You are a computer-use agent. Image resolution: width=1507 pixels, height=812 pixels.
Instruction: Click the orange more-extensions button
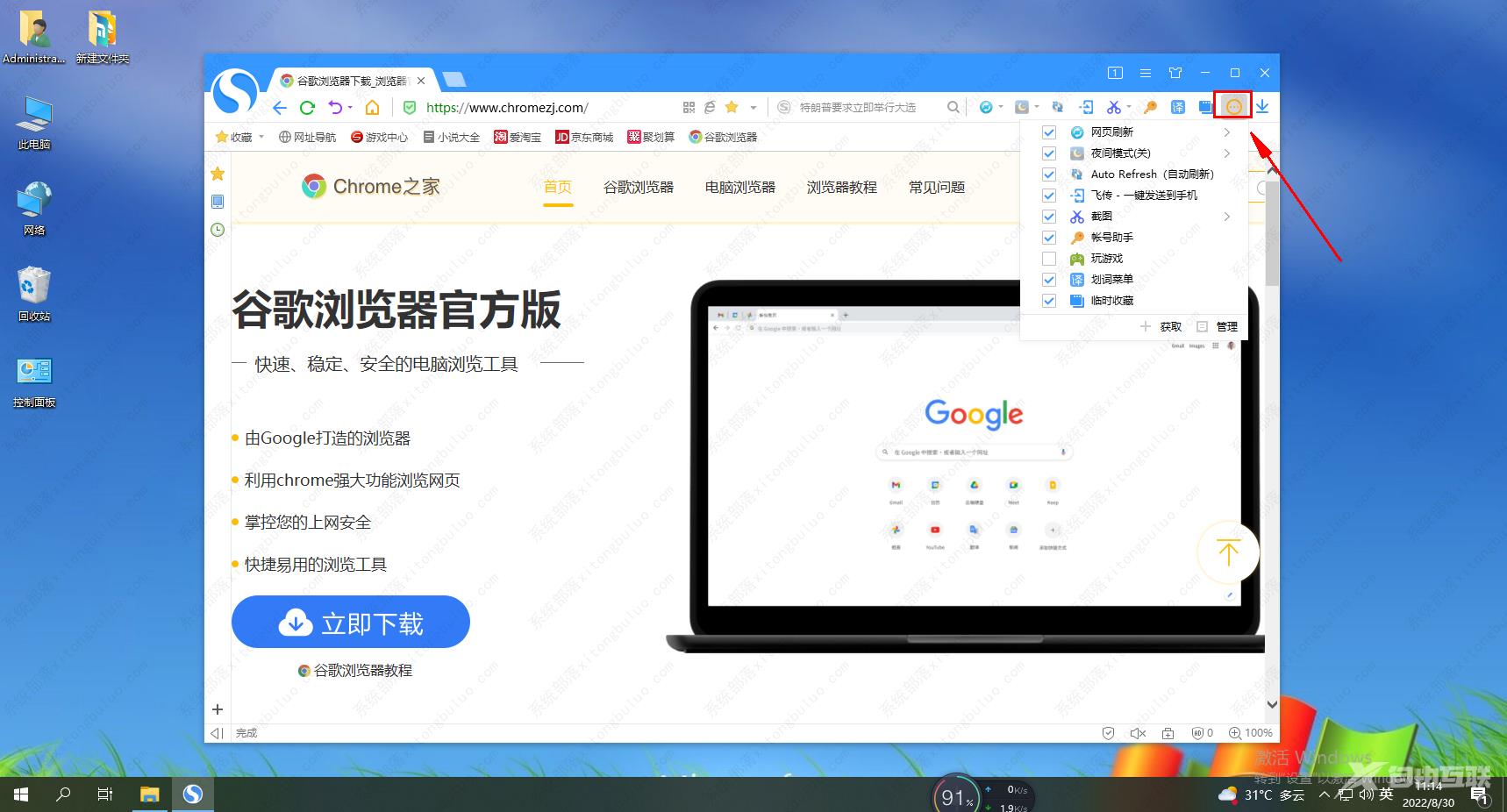point(1233,107)
